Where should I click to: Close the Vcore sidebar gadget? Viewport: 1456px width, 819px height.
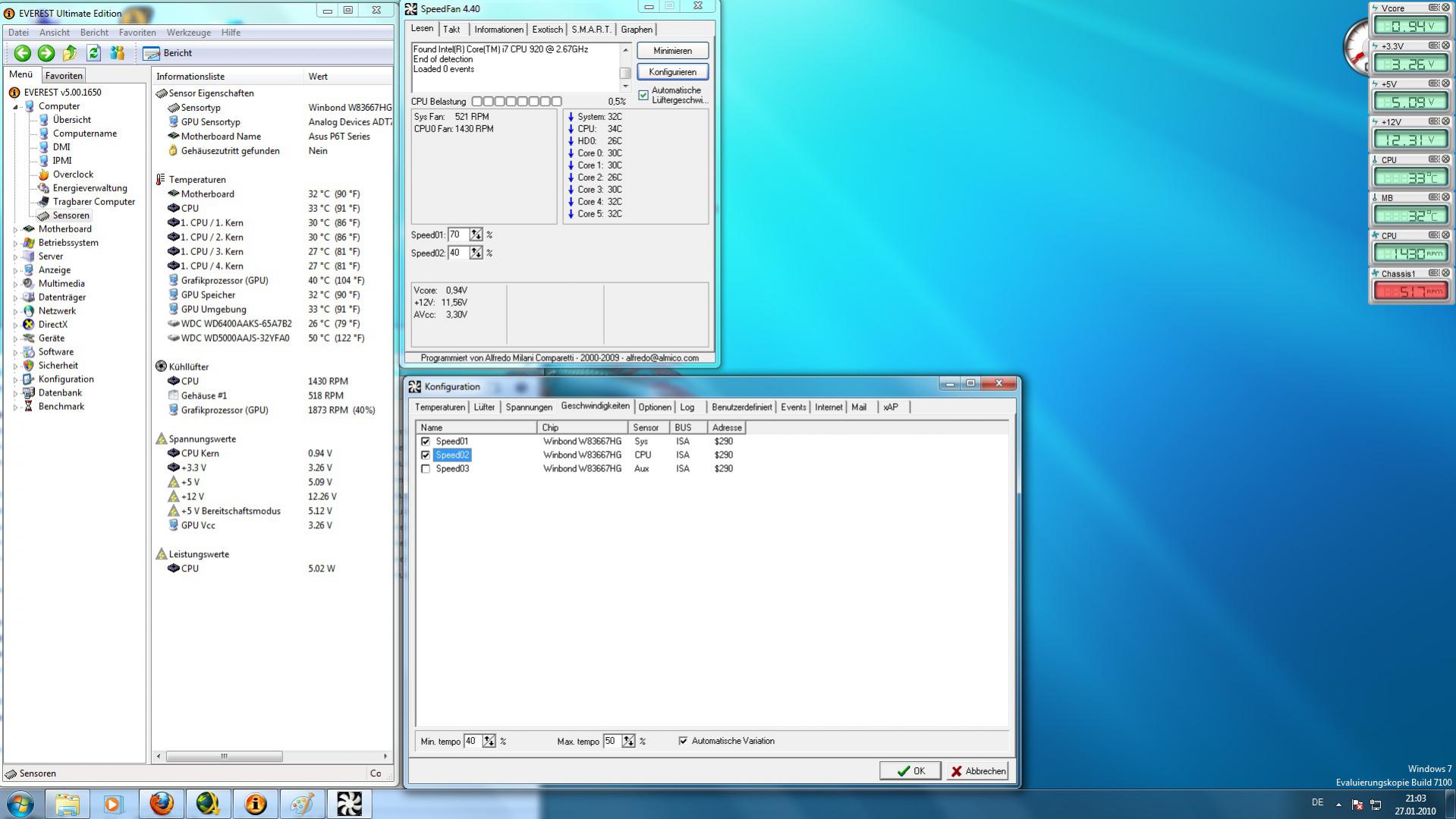coord(1445,8)
